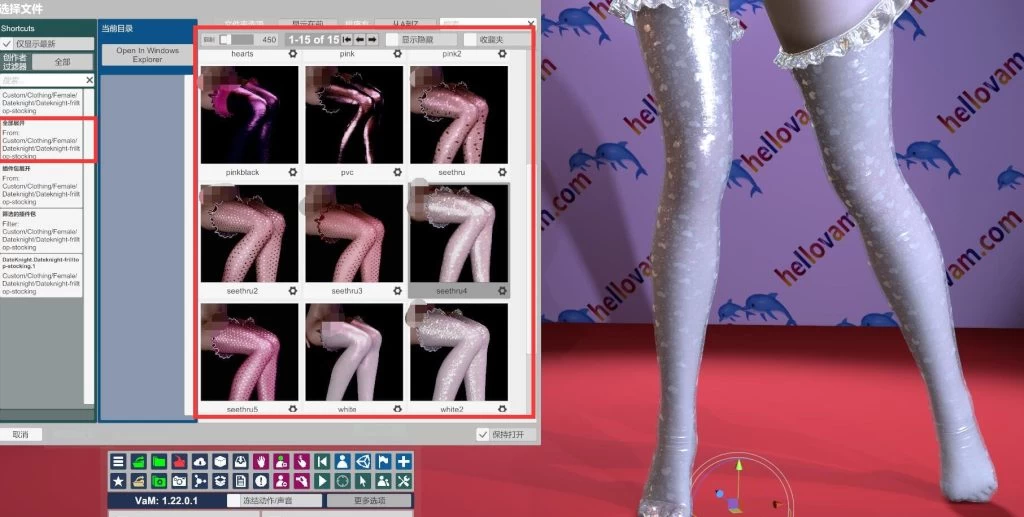Click the skip-to-start reset icon
This screenshot has width=1024, height=517.
(322, 461)
